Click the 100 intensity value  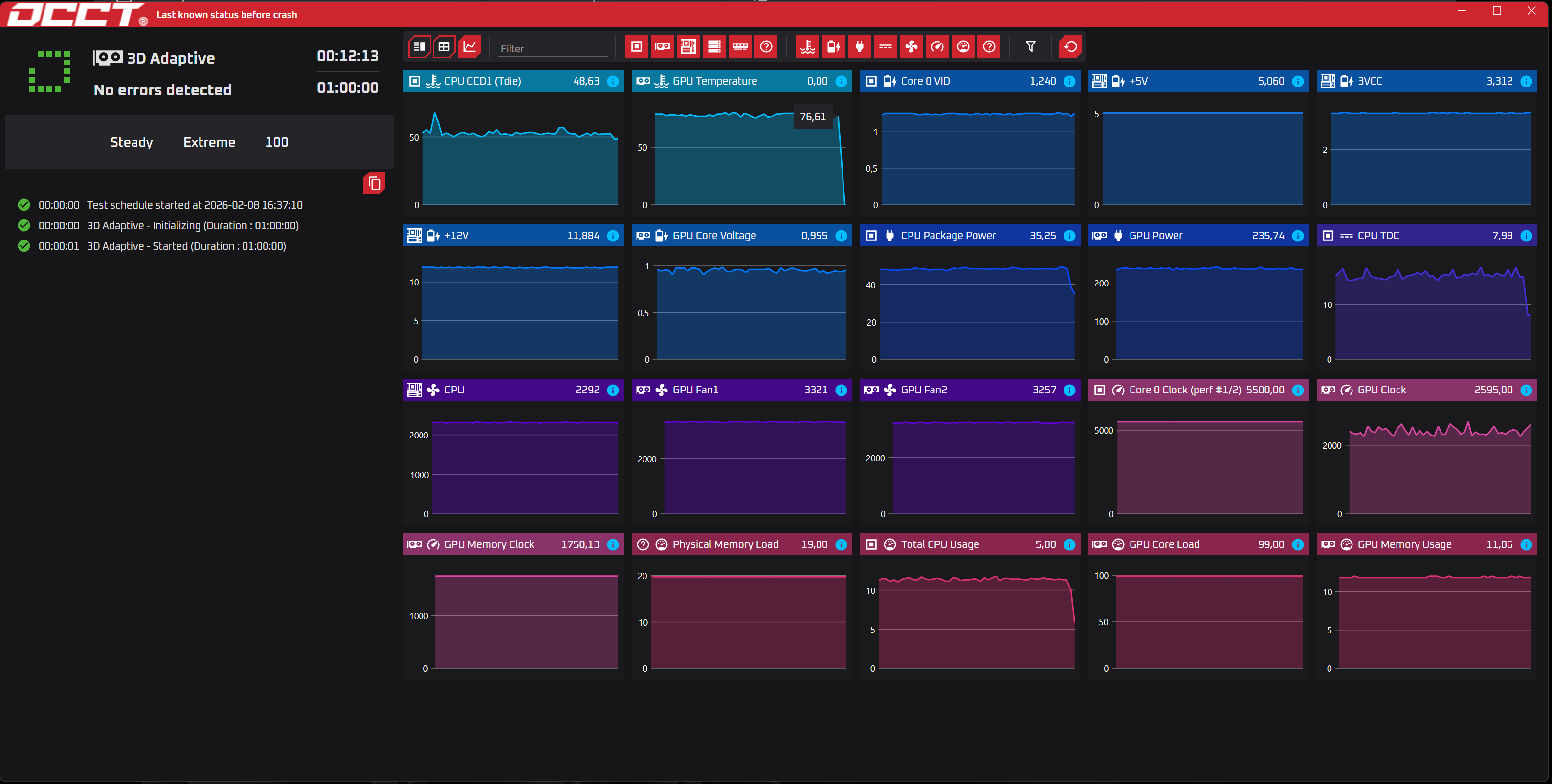[x=277, y=142]
